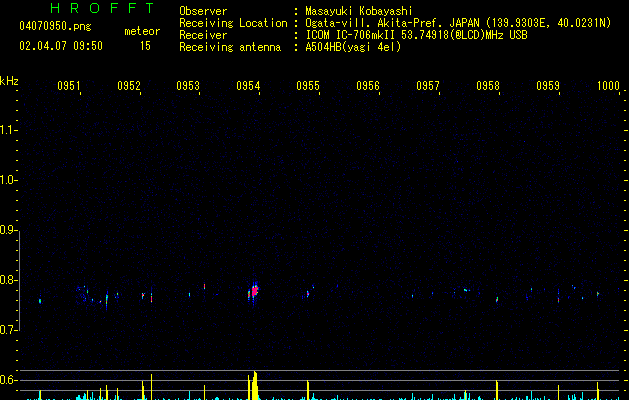Image resolution: width=629 pixels, height=400 pixels.
Task: Click the ICOM IC-706mkII receiver value
Action: pyautogui.click(x=416, y=35)
